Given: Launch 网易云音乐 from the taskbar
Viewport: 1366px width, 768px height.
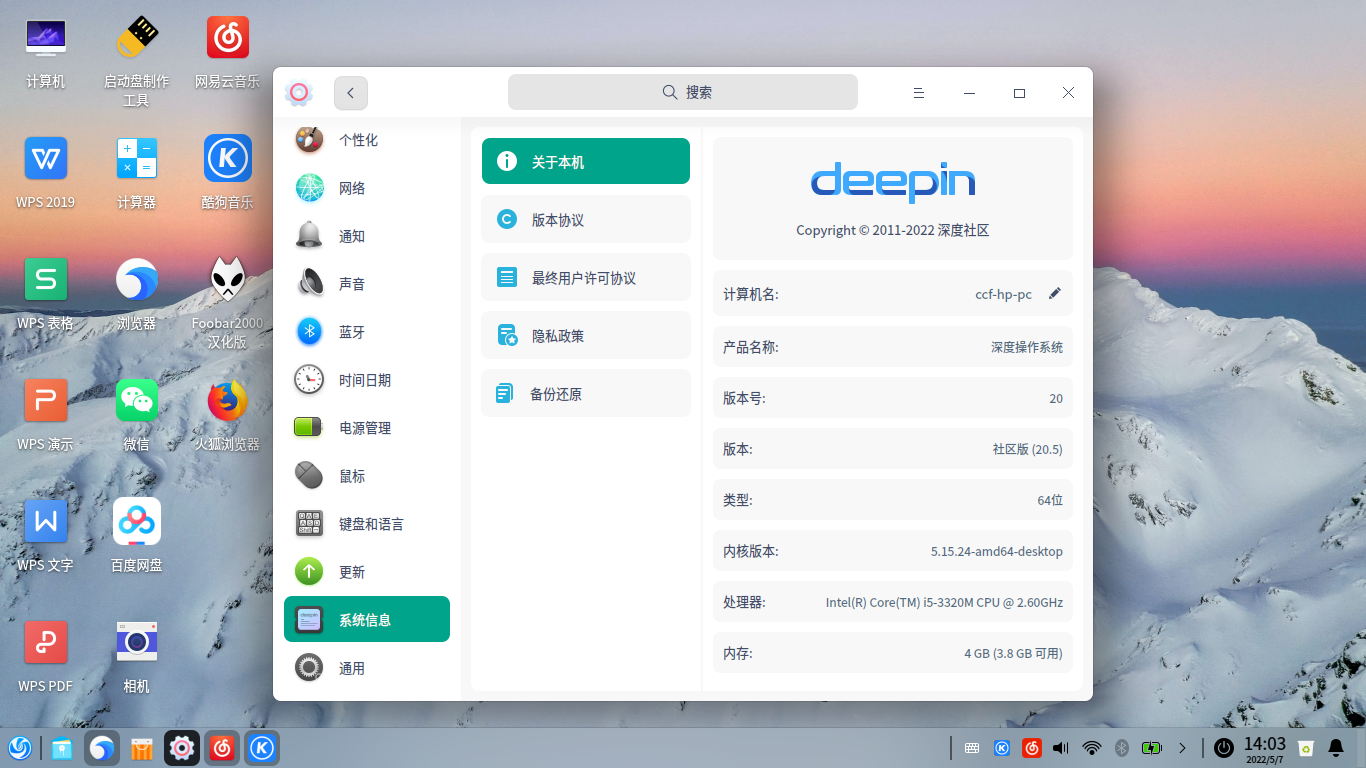Looking at the screenshot, I should coord(221,747).
